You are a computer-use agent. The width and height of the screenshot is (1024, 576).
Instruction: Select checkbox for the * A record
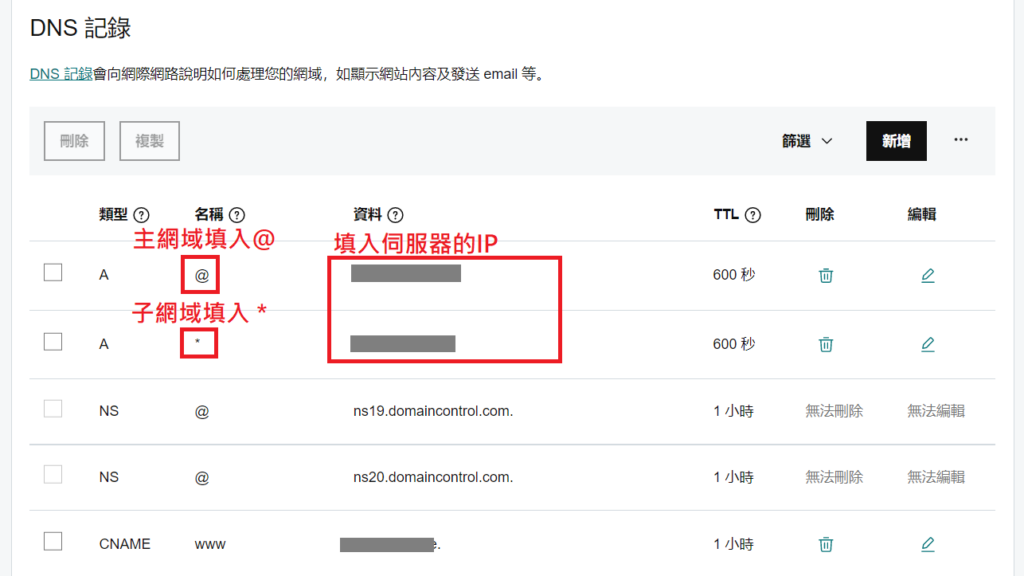53,342
